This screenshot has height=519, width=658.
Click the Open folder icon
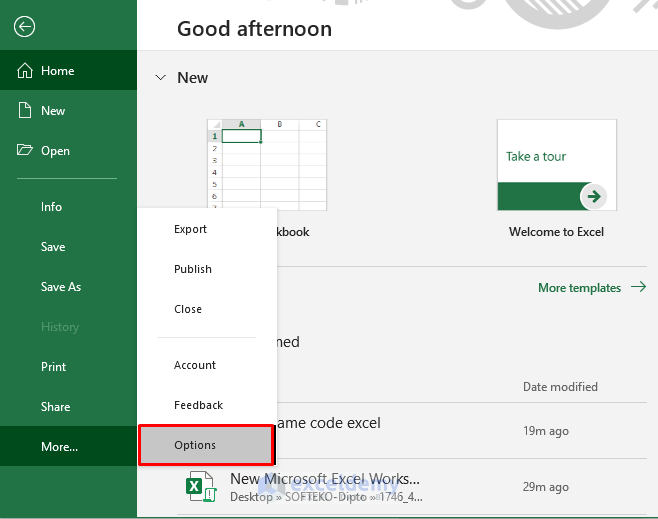click(25, 150)
